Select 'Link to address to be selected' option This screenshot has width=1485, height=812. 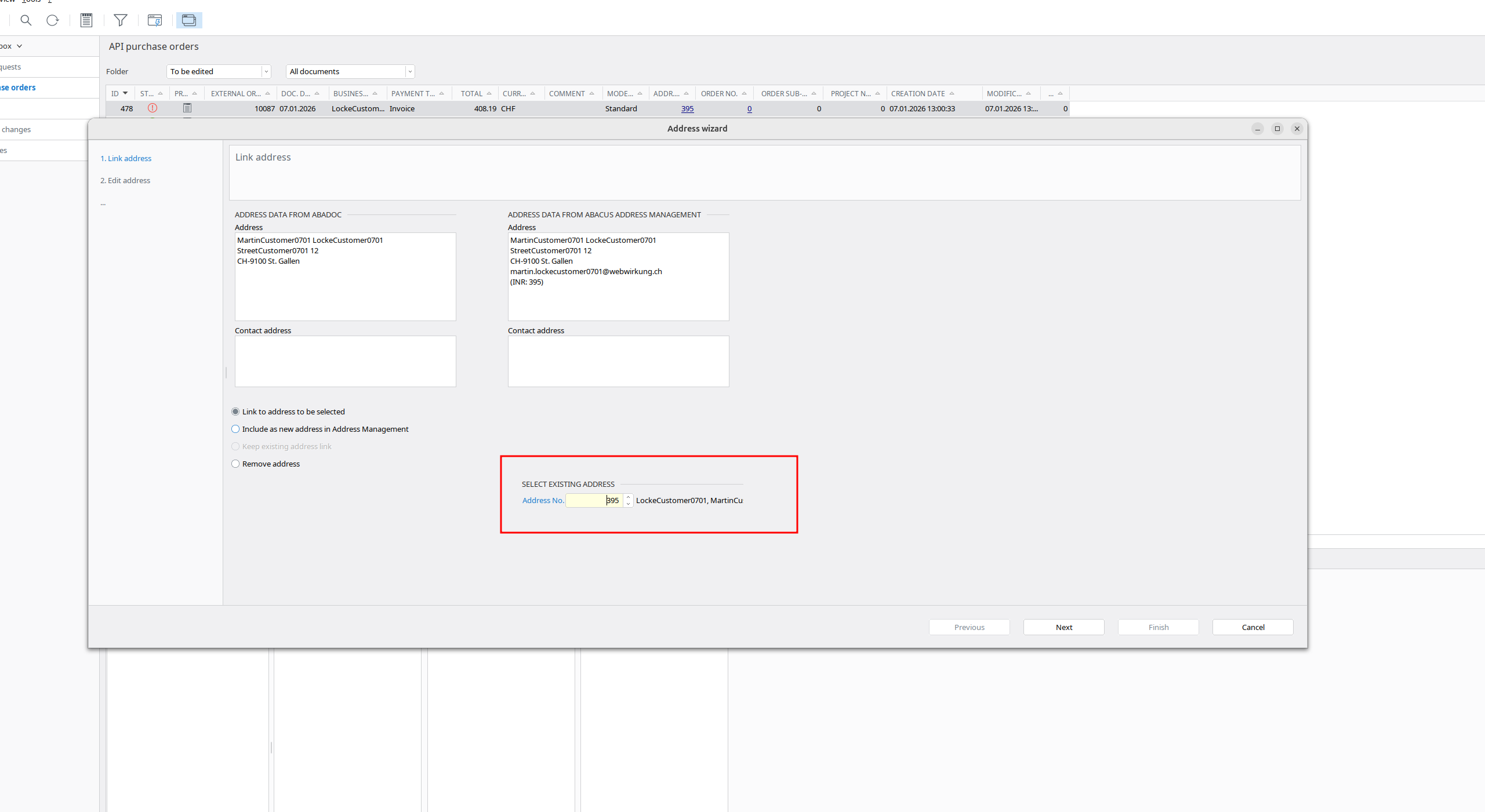click(235, 412)
